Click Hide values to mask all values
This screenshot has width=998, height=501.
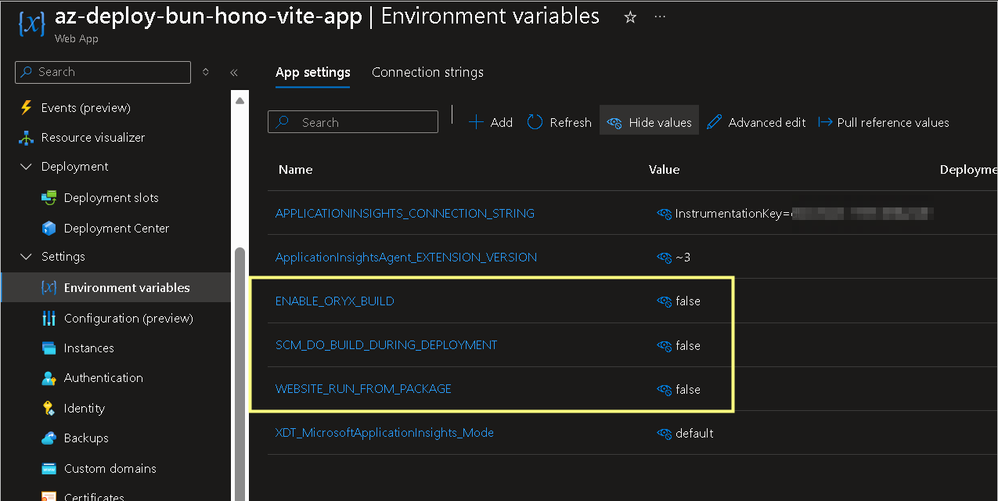click(x=649, y=122)
